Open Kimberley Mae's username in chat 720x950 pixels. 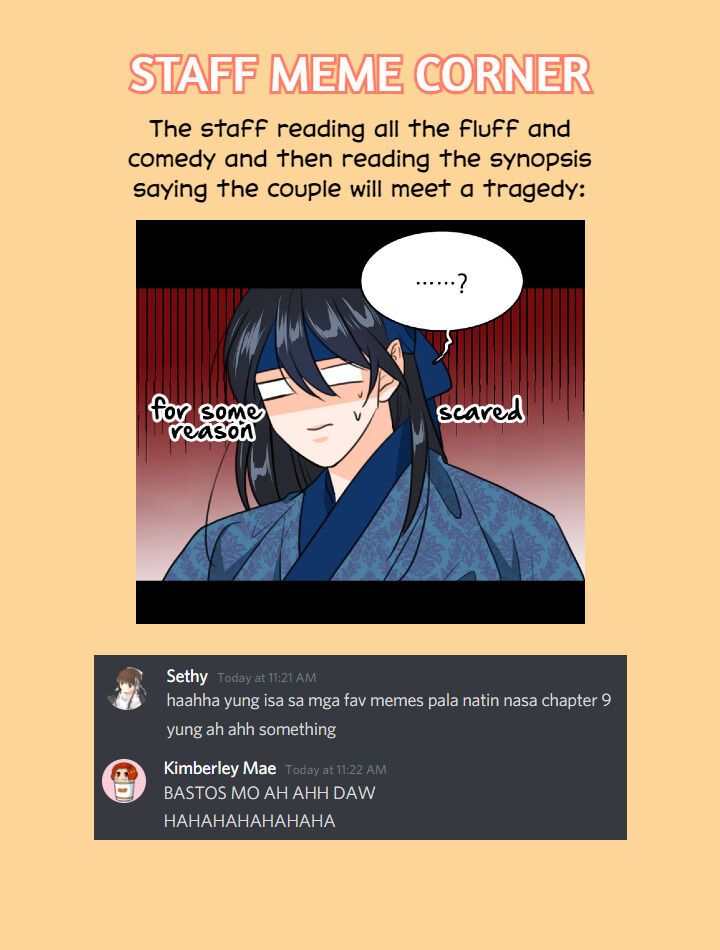point(220,768)
